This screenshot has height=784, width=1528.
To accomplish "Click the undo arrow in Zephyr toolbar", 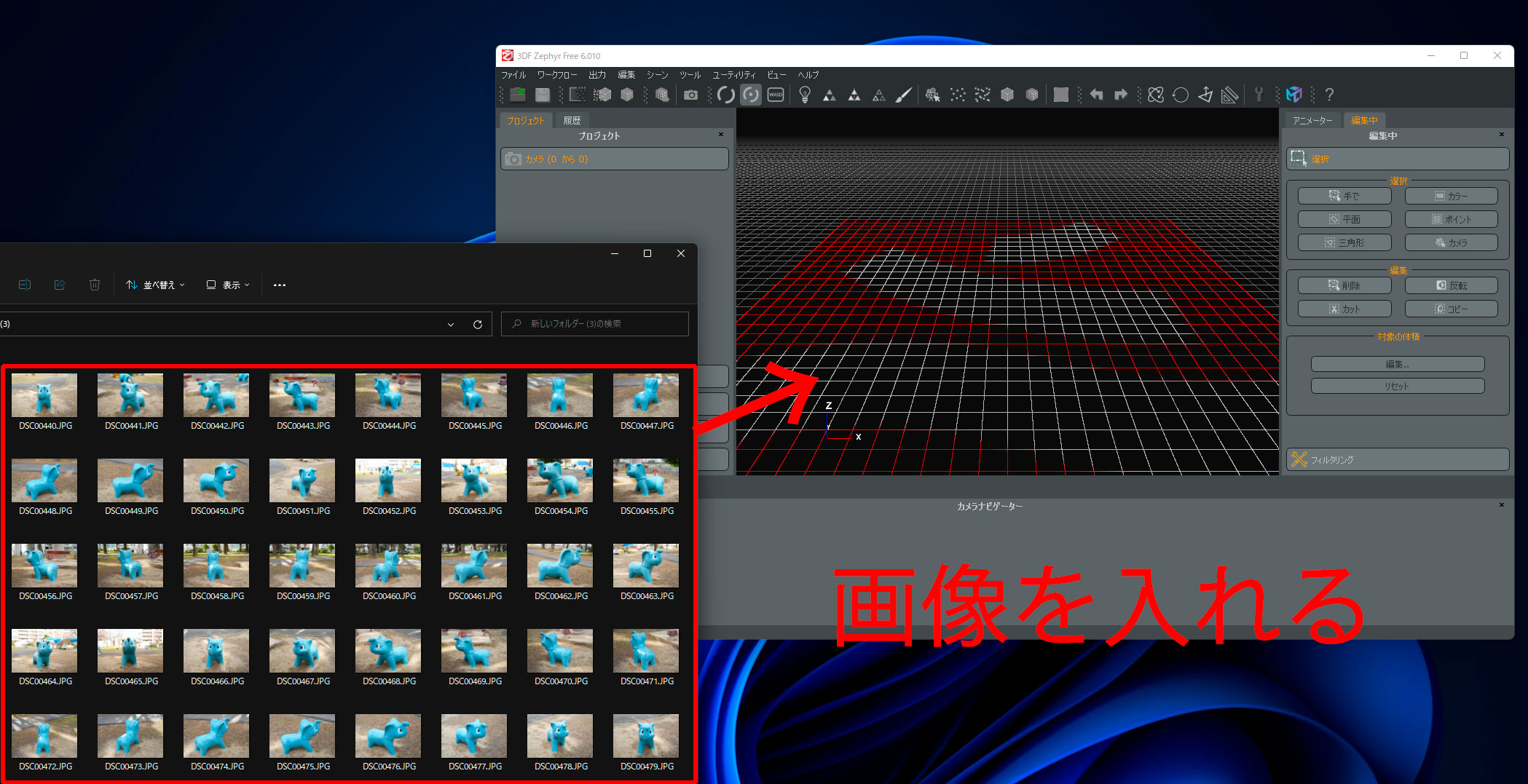I will click(1097, 95).
